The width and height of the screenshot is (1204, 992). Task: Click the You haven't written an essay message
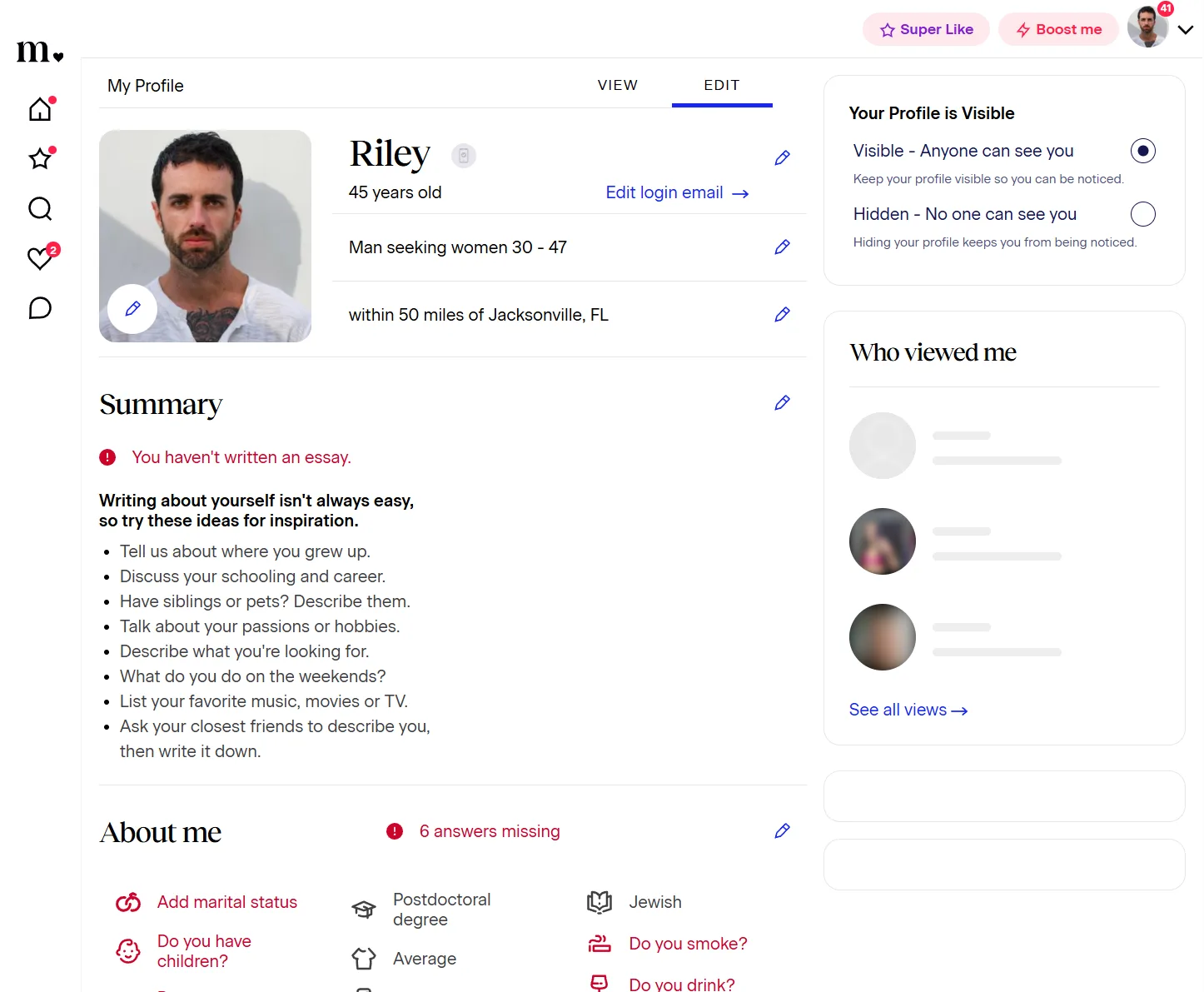[241, 457]
